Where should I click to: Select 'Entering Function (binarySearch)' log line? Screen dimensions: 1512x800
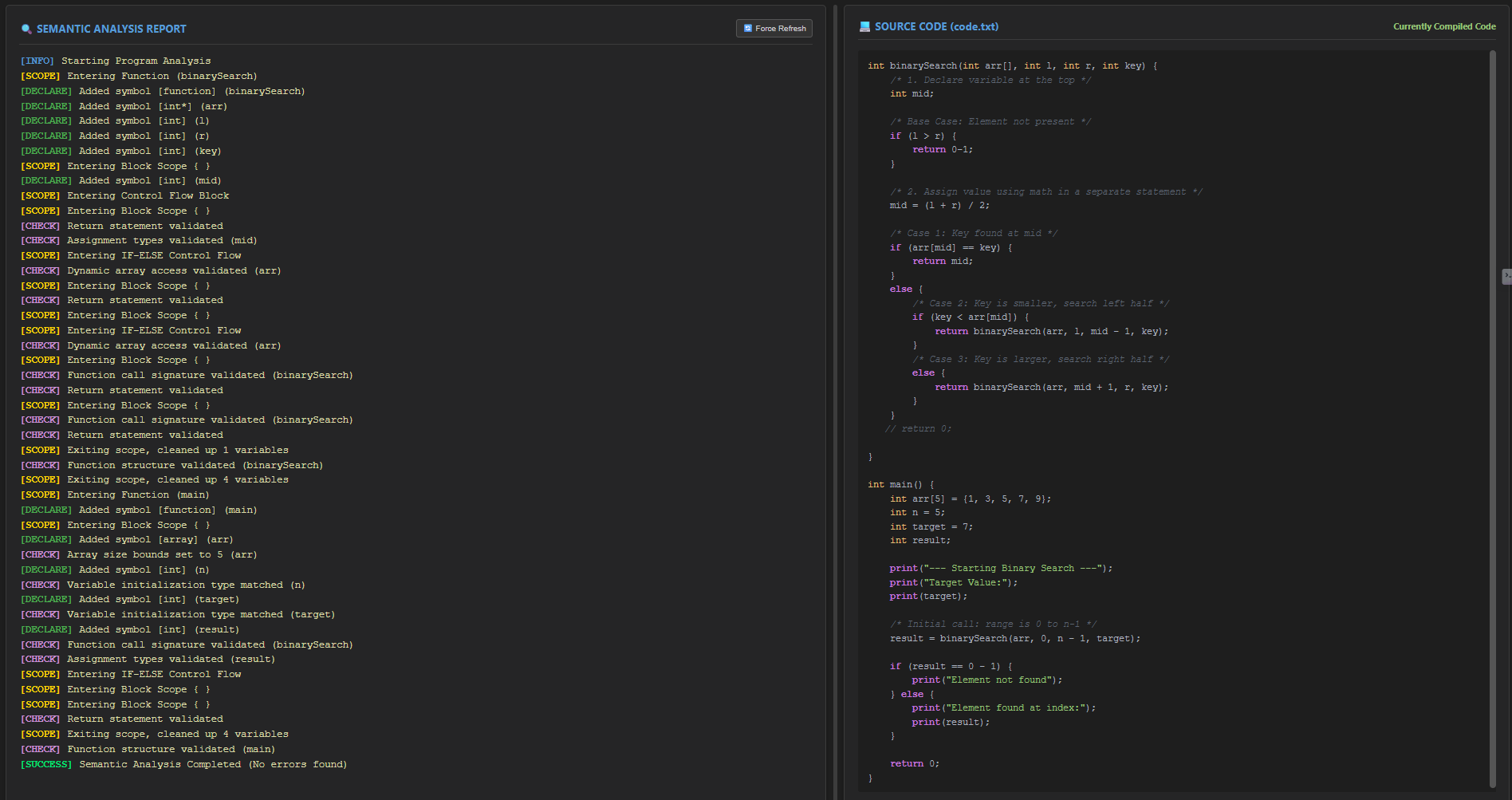pos(139,76)
